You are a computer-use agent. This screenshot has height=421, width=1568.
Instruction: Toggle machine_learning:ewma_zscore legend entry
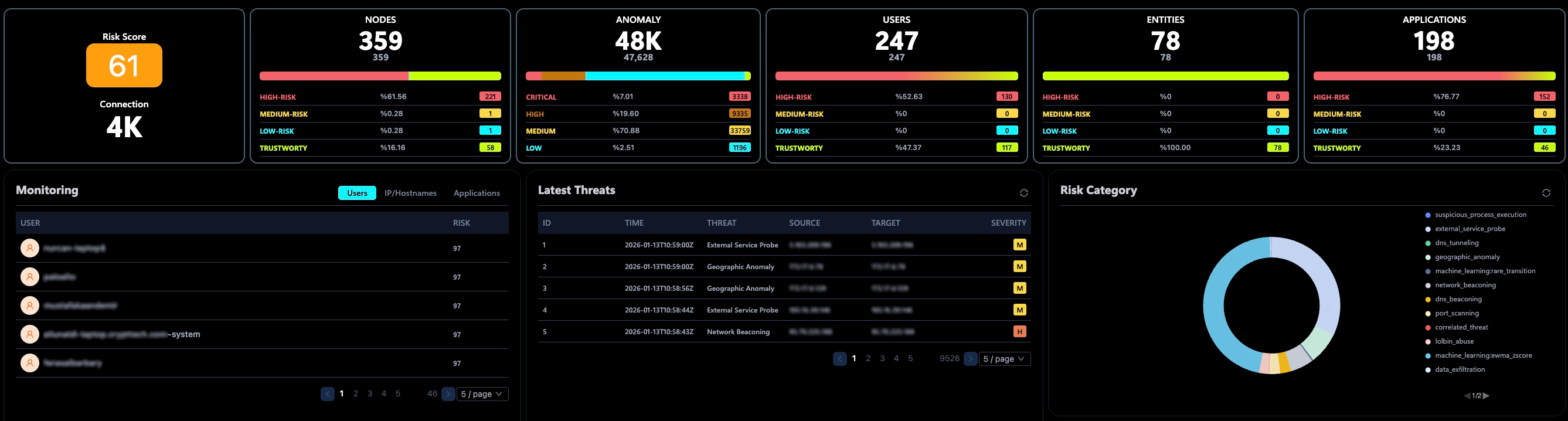(x=1478, y=355)
